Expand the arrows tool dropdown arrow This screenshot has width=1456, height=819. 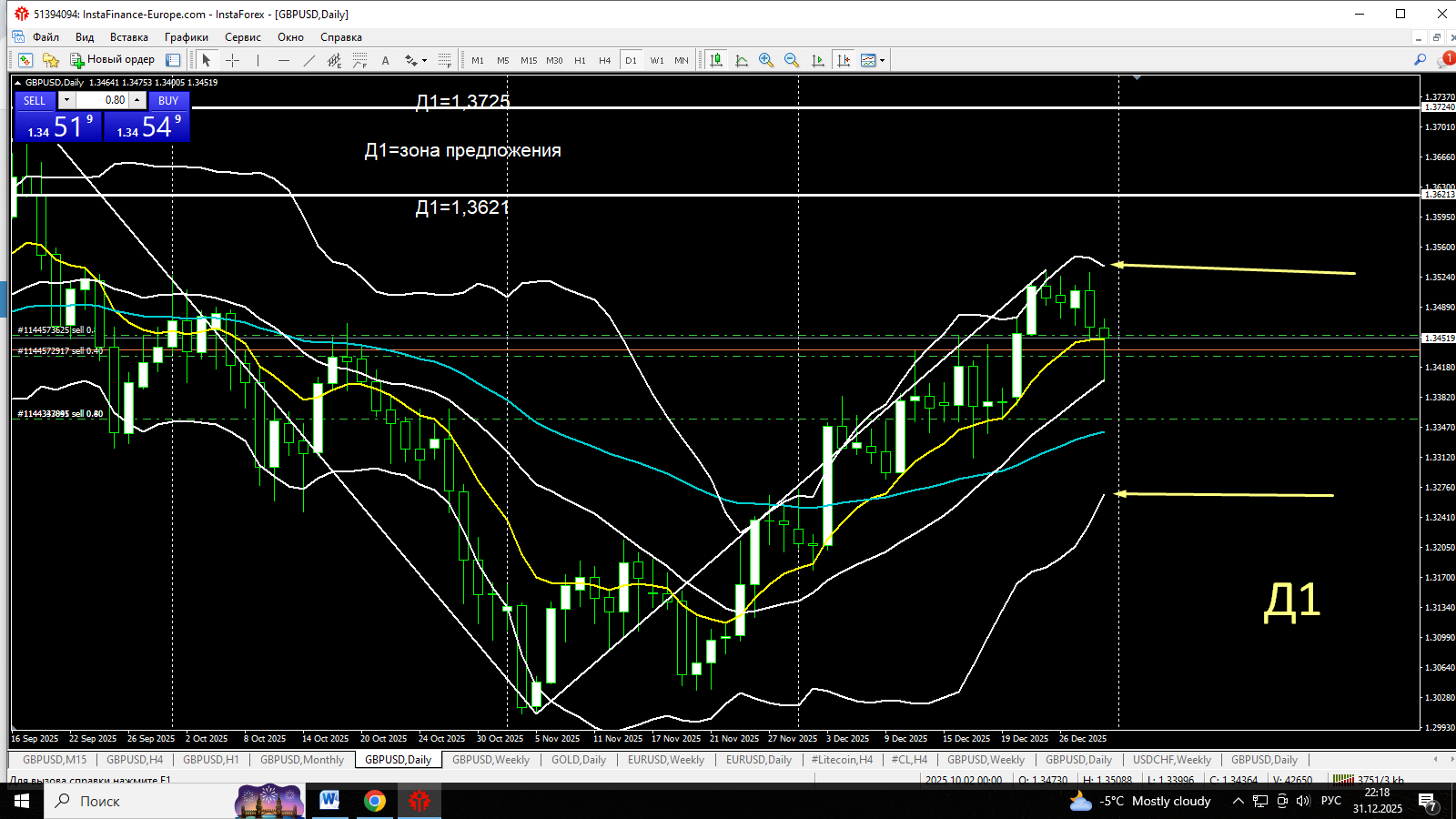(x=424, y=61)
